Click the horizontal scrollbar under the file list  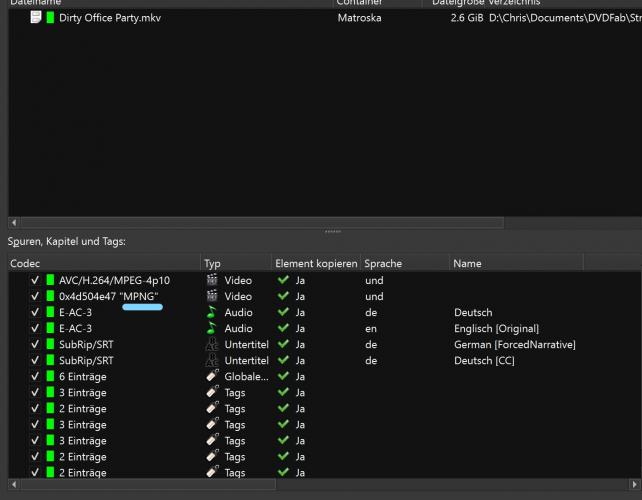coord(260,222)
